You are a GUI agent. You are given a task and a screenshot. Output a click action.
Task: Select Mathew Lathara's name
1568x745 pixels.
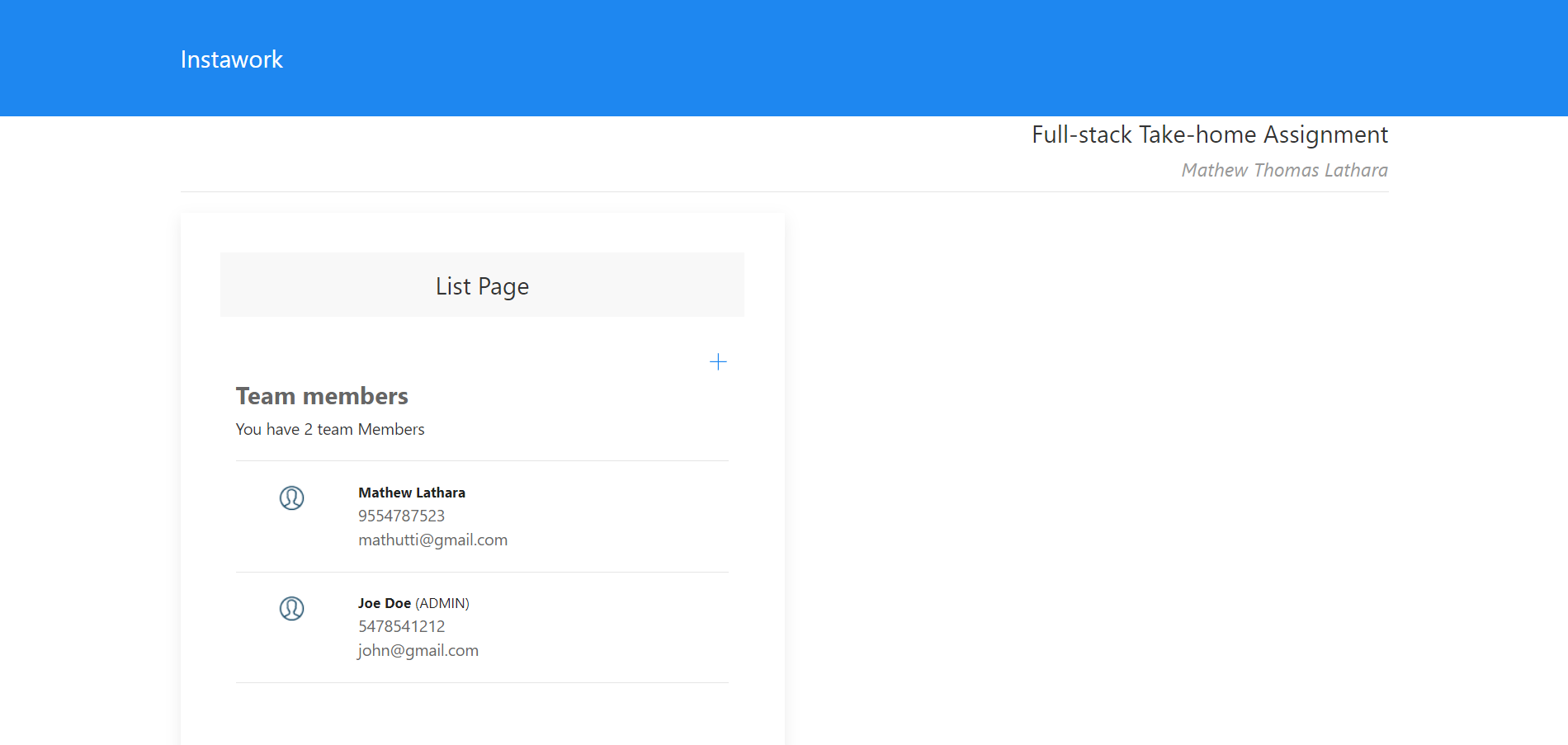(x=411, y=492)
